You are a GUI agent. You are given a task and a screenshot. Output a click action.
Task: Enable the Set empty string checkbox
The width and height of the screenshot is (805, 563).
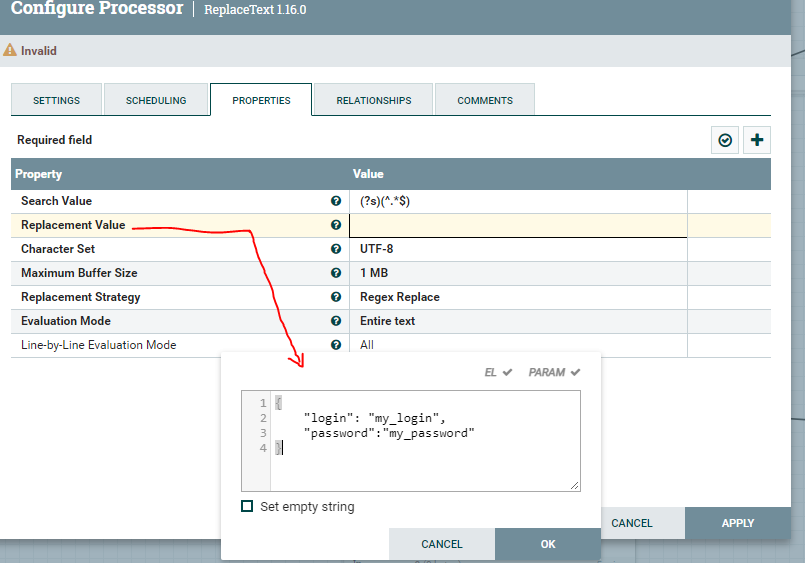(x=247, y=507)
